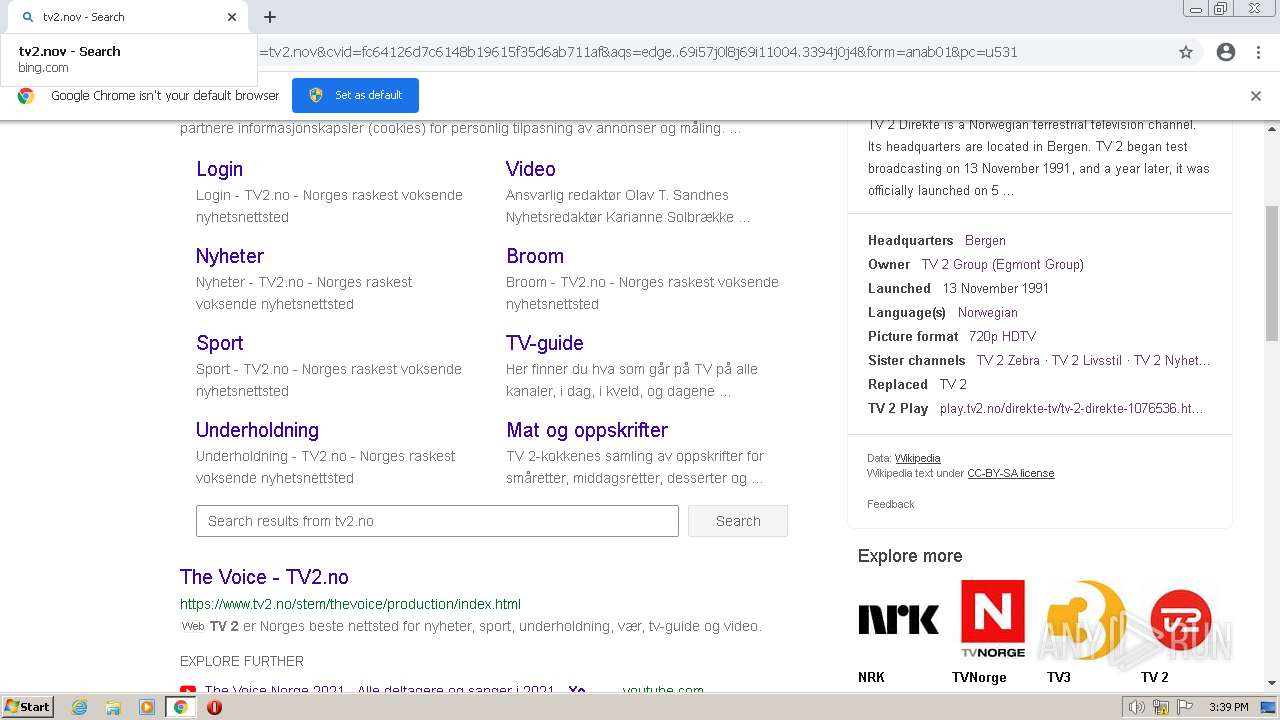Image resolution: width=1280 pixels, height=720 pixels.
Task: Open the TV 2 Zebra sister channel link
Action: [x=1008, y=360]
